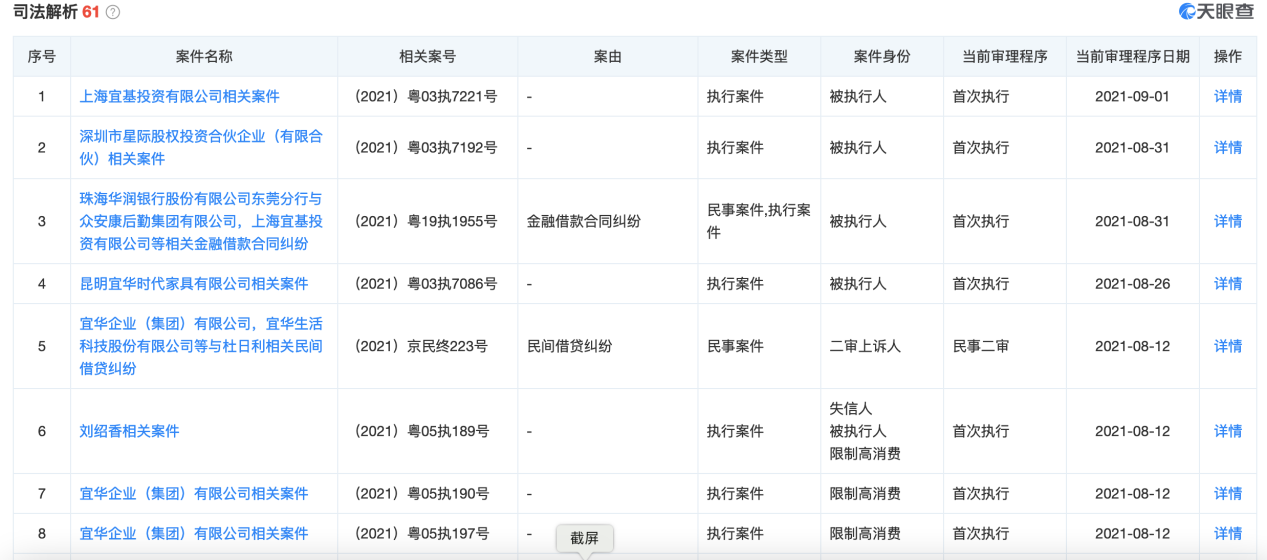Click the 截屏 screenshot tooltip button
1267x560 pixels.
(584, 538)
